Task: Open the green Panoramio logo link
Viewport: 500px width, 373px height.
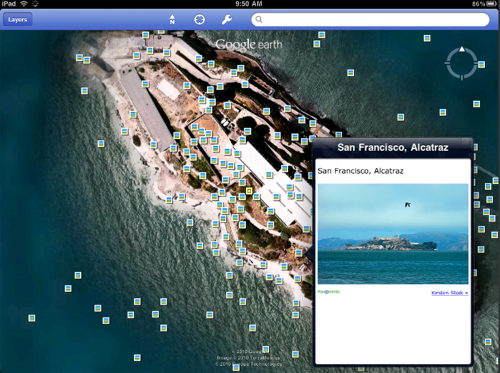Action: click(329, 292)
